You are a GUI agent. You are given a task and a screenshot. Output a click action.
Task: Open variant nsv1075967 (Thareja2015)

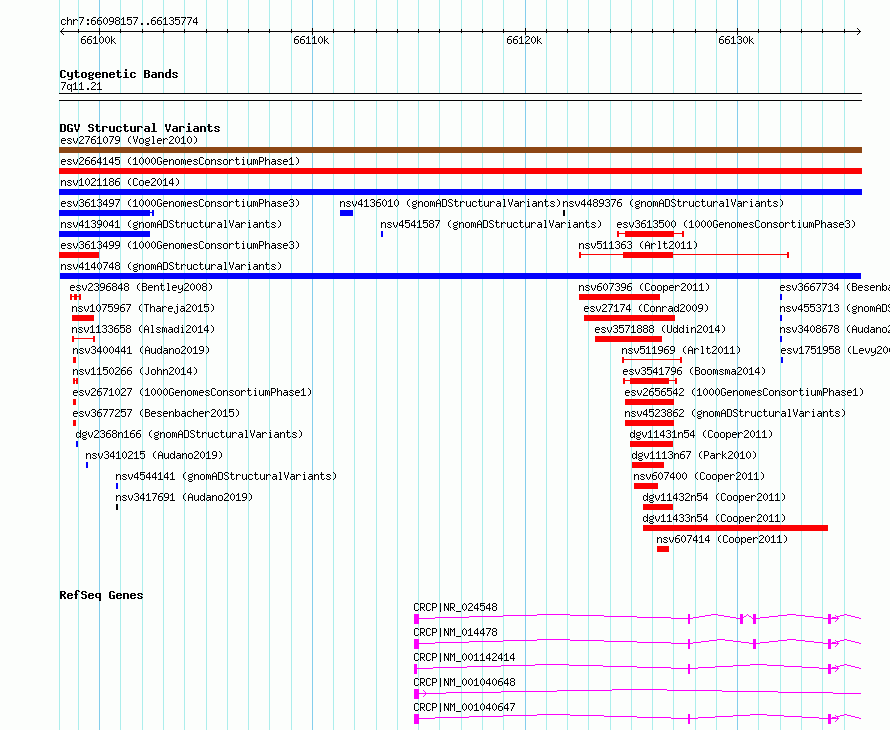(x=143, y=308)
